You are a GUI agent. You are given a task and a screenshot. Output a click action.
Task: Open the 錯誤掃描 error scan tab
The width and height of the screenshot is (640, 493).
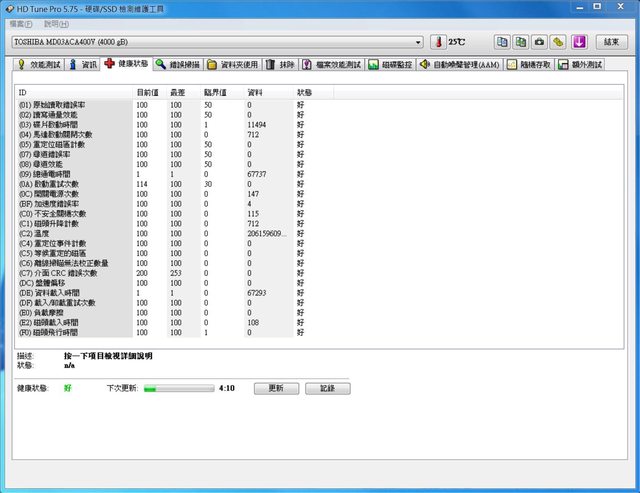click(x=180, y=64)
